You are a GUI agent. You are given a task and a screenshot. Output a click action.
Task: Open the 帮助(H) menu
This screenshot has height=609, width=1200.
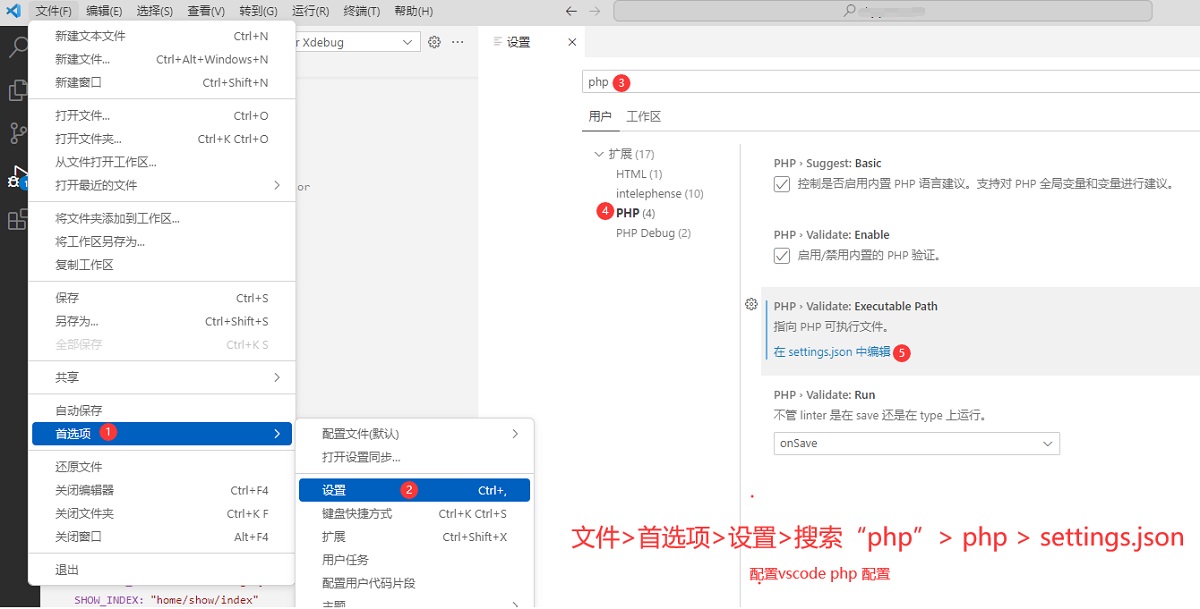click(413, 11)
